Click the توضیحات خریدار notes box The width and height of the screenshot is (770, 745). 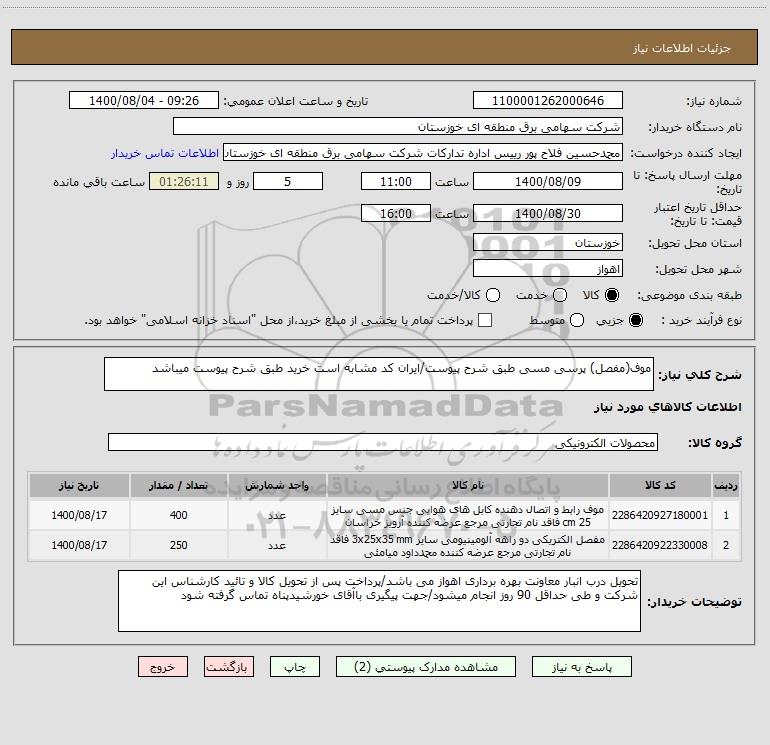point(379,601)
